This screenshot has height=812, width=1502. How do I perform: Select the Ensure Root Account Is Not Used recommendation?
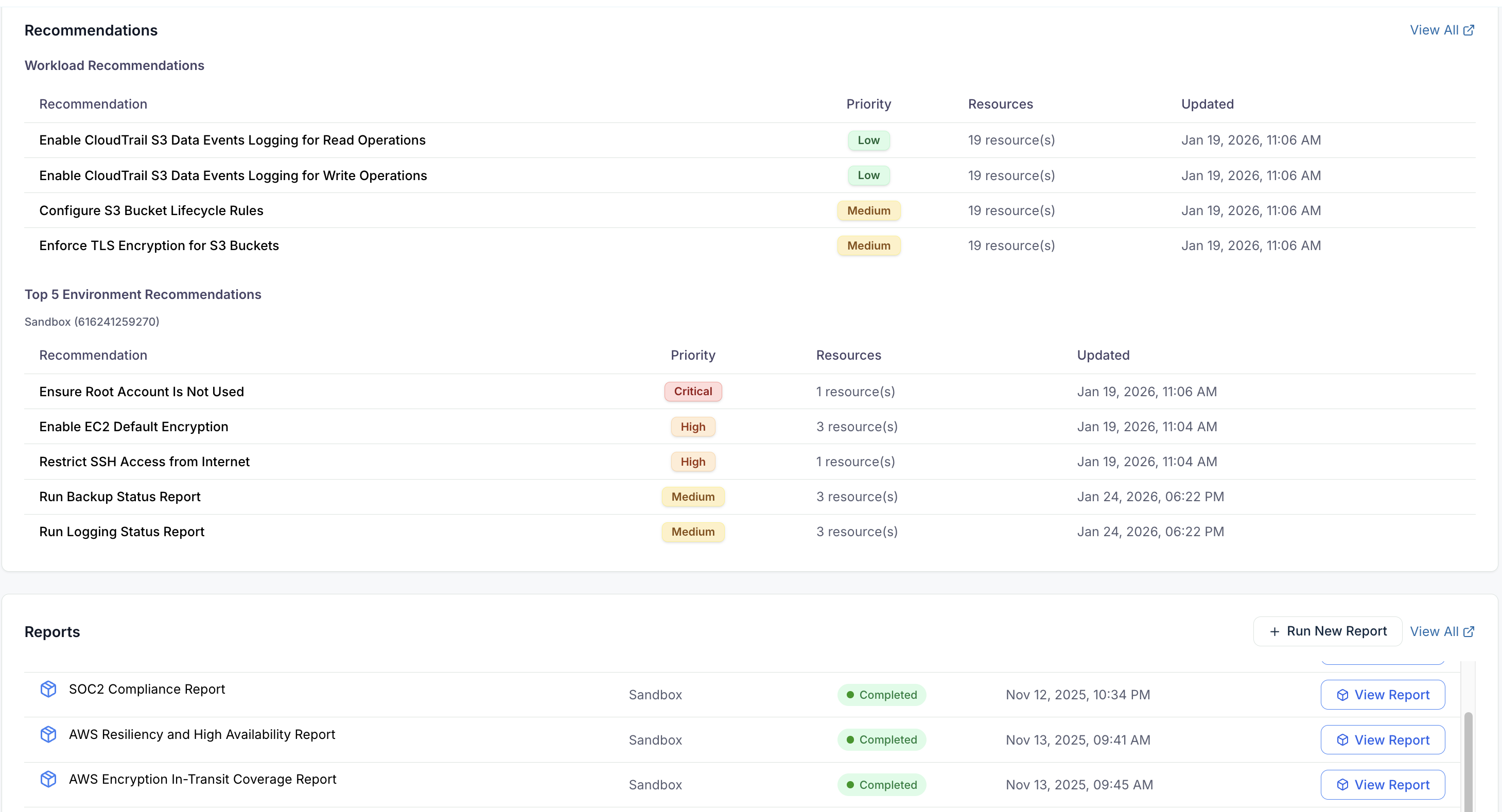coord(142,391)
